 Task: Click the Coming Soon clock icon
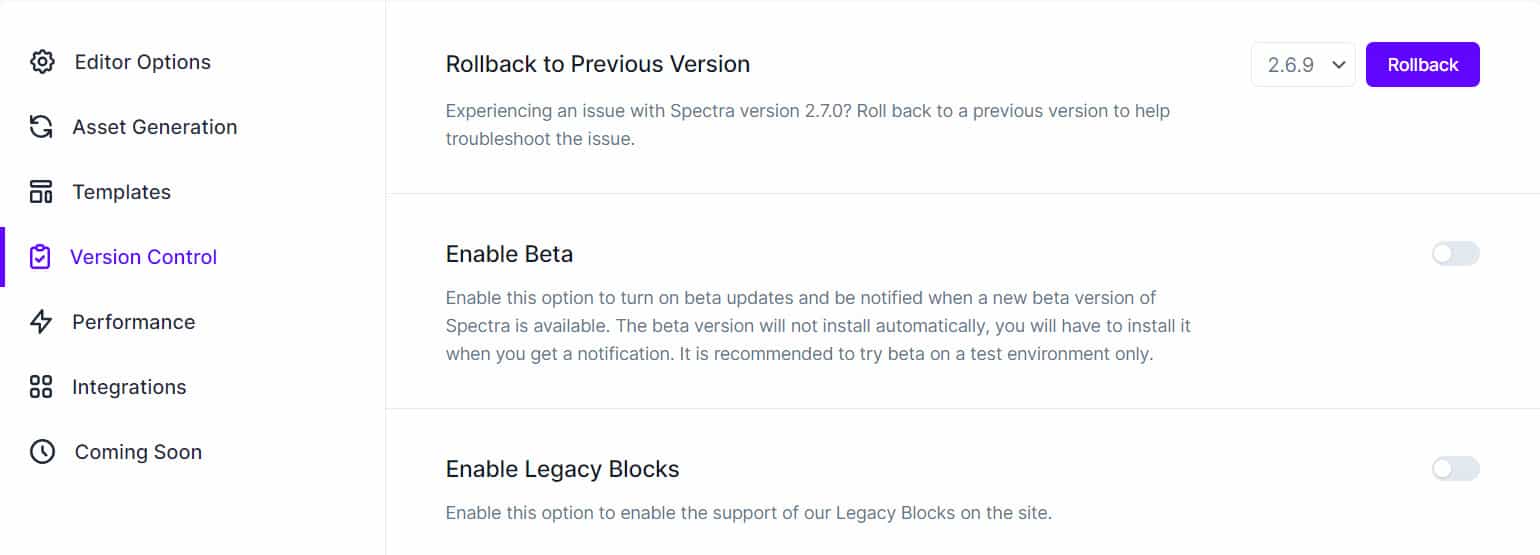(42, 452)
